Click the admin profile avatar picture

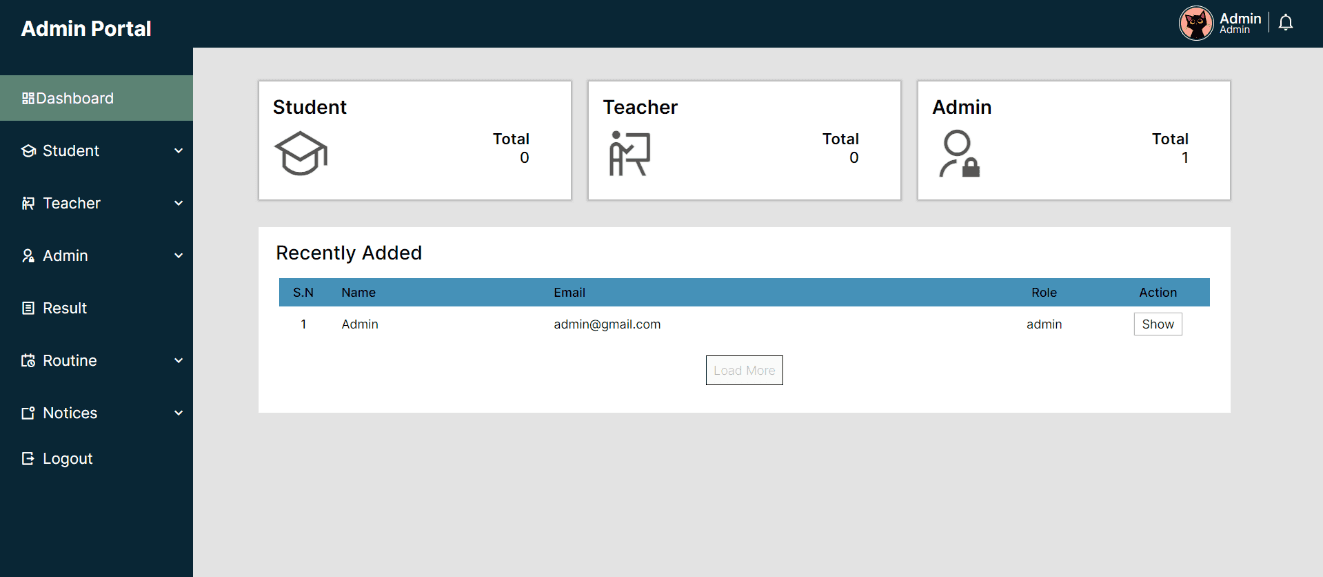[1196, 21]
